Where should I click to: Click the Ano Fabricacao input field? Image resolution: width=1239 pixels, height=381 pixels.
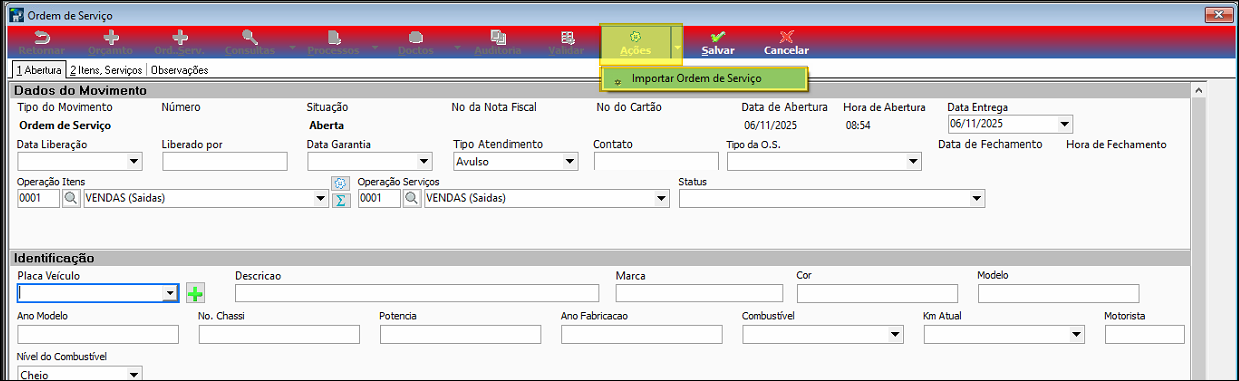point(641,334)
